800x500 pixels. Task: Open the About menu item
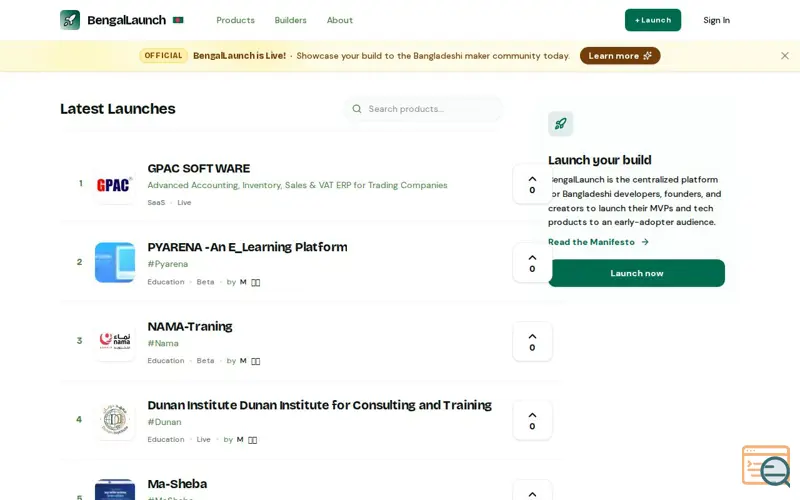[339, 20]
